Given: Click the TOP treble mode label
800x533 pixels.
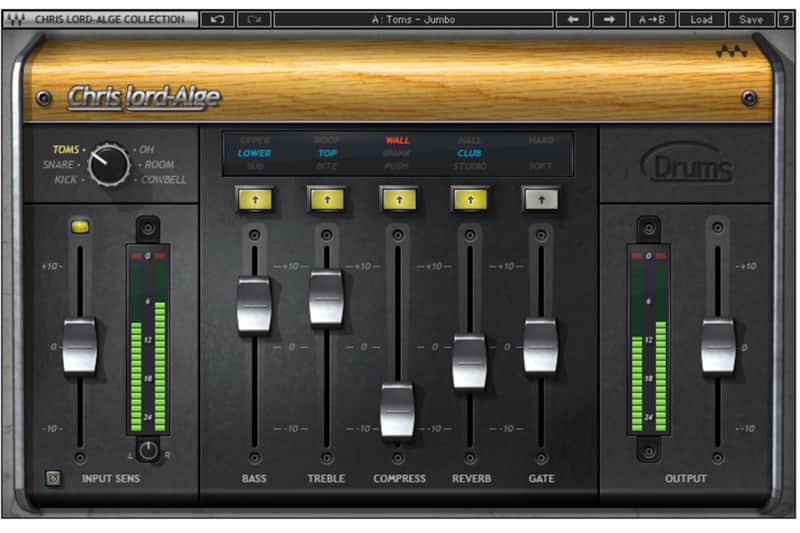Looking at the screenshot, I should 327,153.
